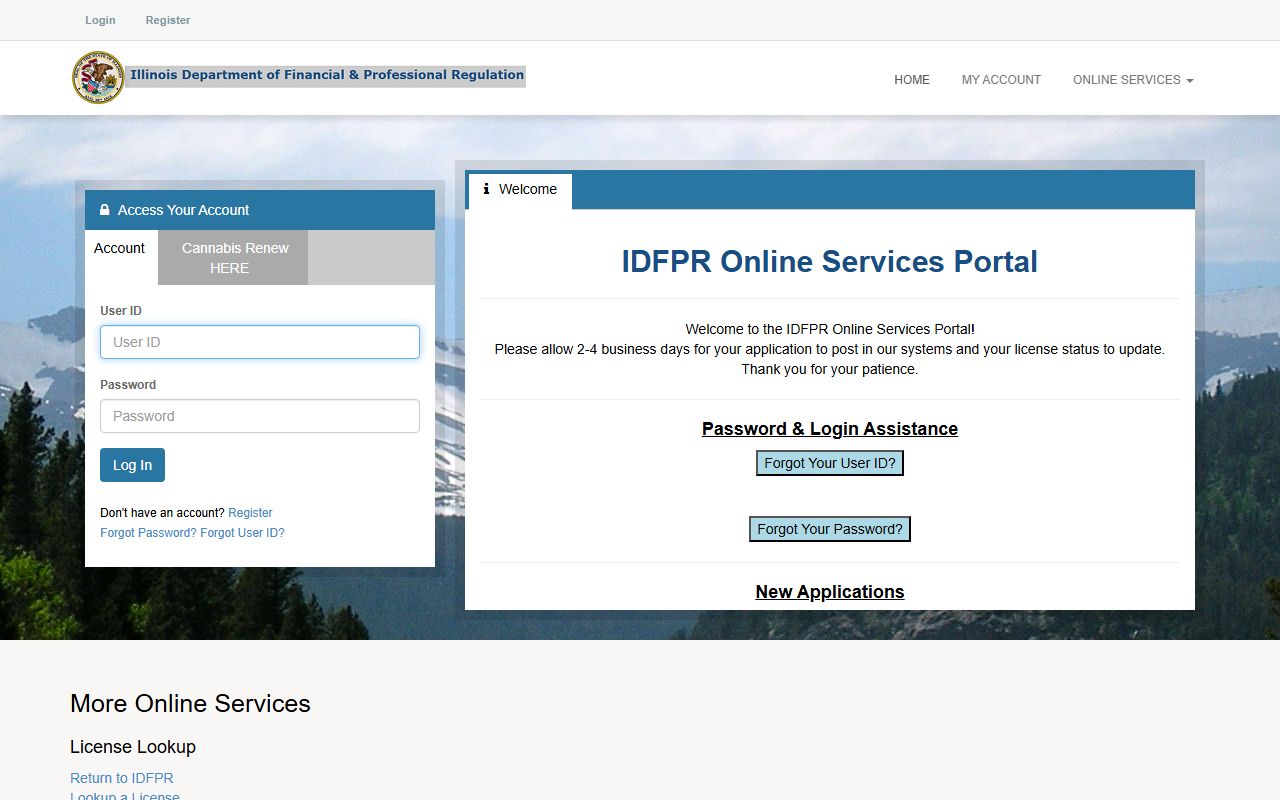Switch to the Cannabis Renew HERE tab

pyautogui.click(x=234, y=258)
